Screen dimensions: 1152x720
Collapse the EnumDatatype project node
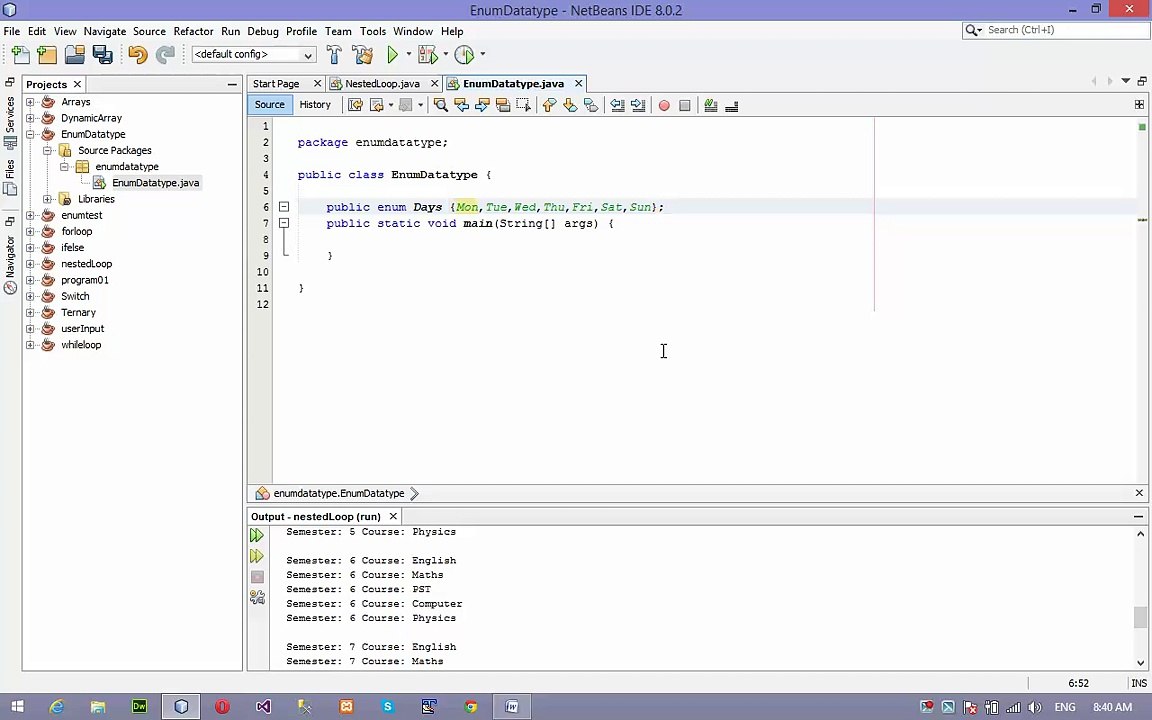pos(30,134)
